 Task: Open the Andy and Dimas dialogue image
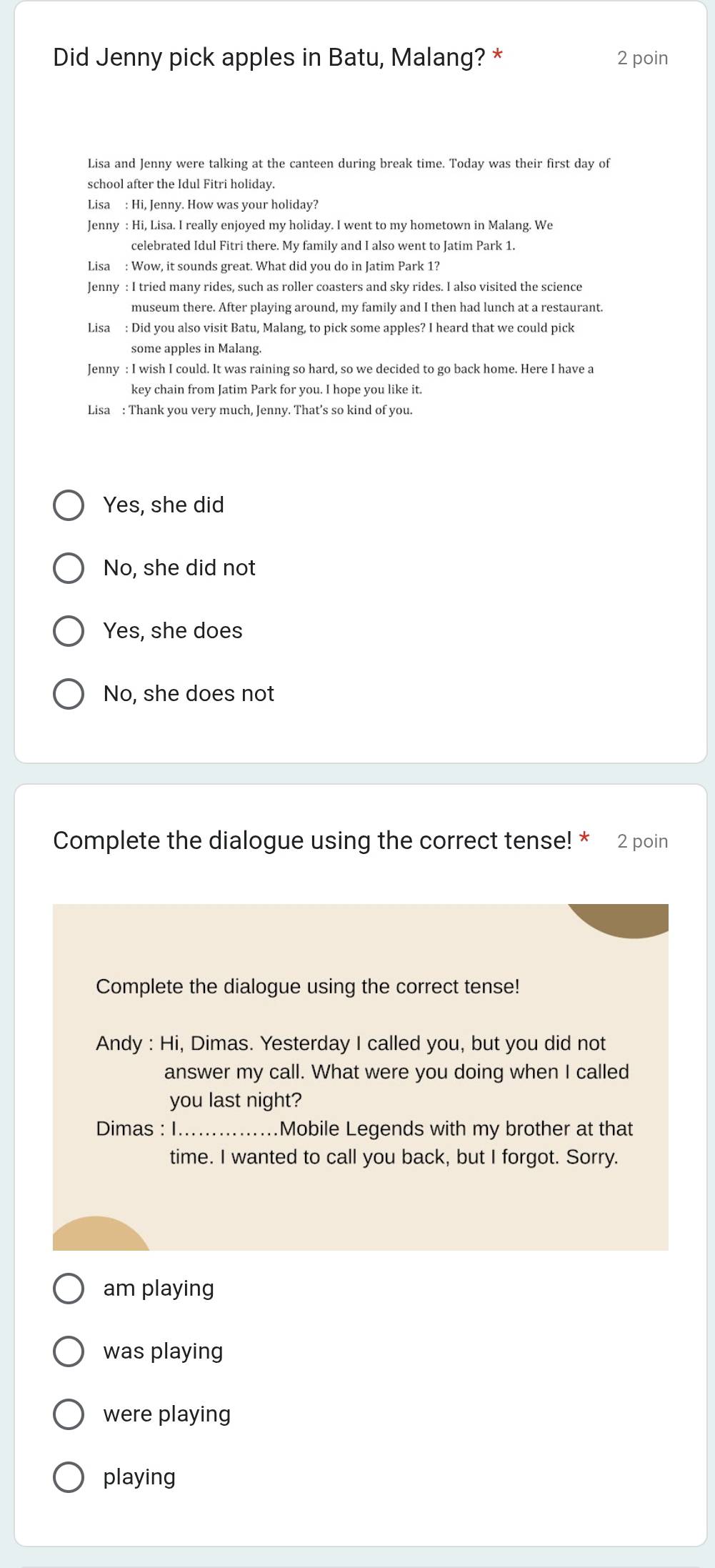pos(361,1077)
